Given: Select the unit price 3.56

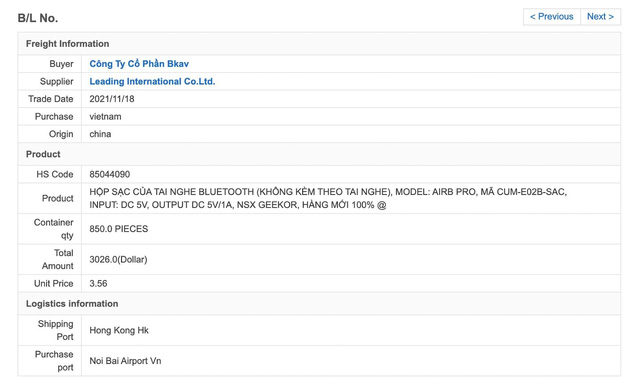Looking at the screenshot, I should click(x=98, y=284).
